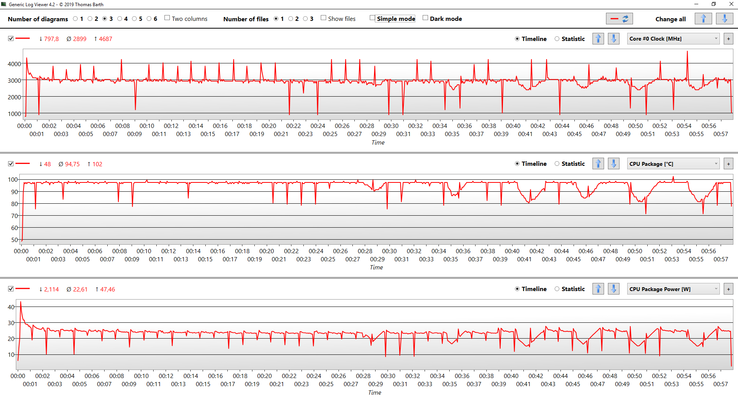
Task: Open the CPU Package [°C] dropdown
Action: [x=673, y=163]
